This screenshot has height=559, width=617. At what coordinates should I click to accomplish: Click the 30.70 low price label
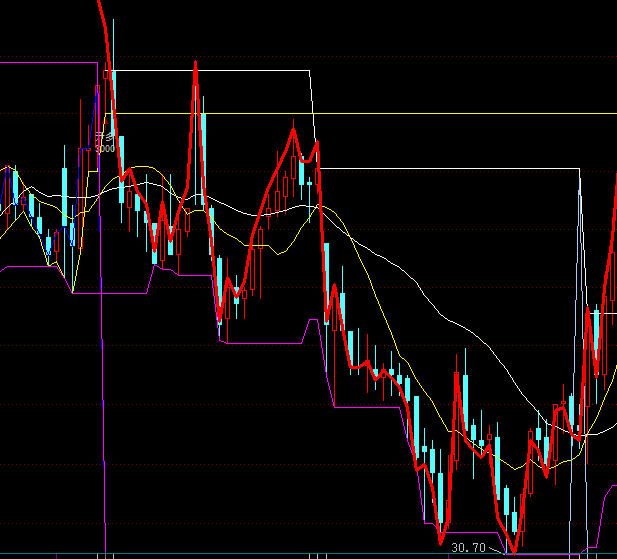(468, 548)
